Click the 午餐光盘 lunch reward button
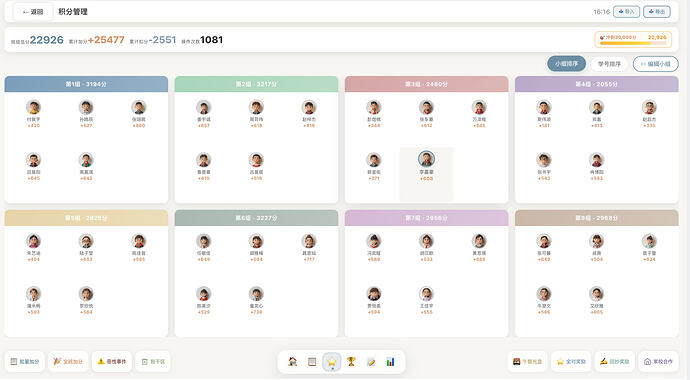 527,362
